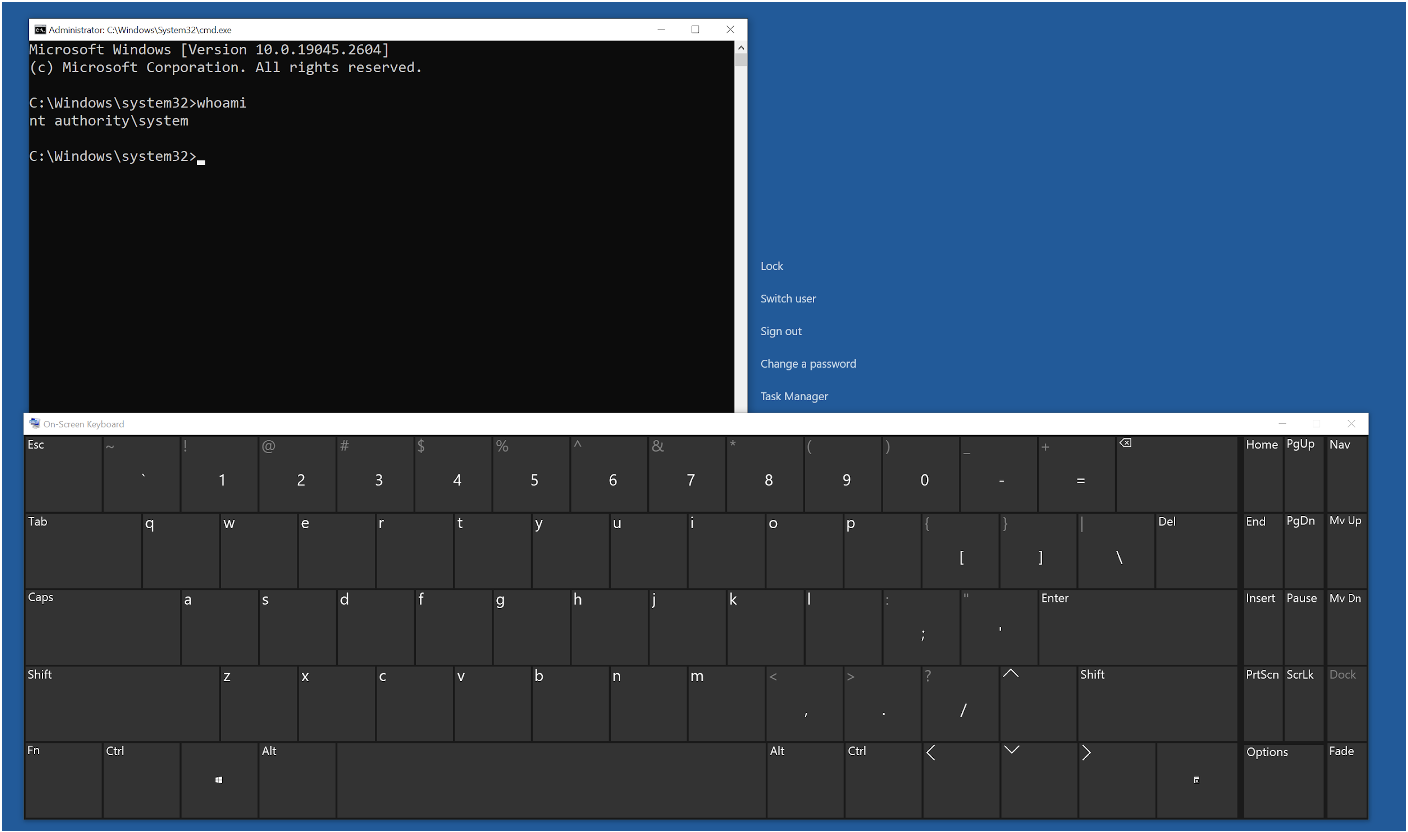Tap the equals plus key
The width and height of the screenshot is (1408, 832).
[x=1078, y=474]
